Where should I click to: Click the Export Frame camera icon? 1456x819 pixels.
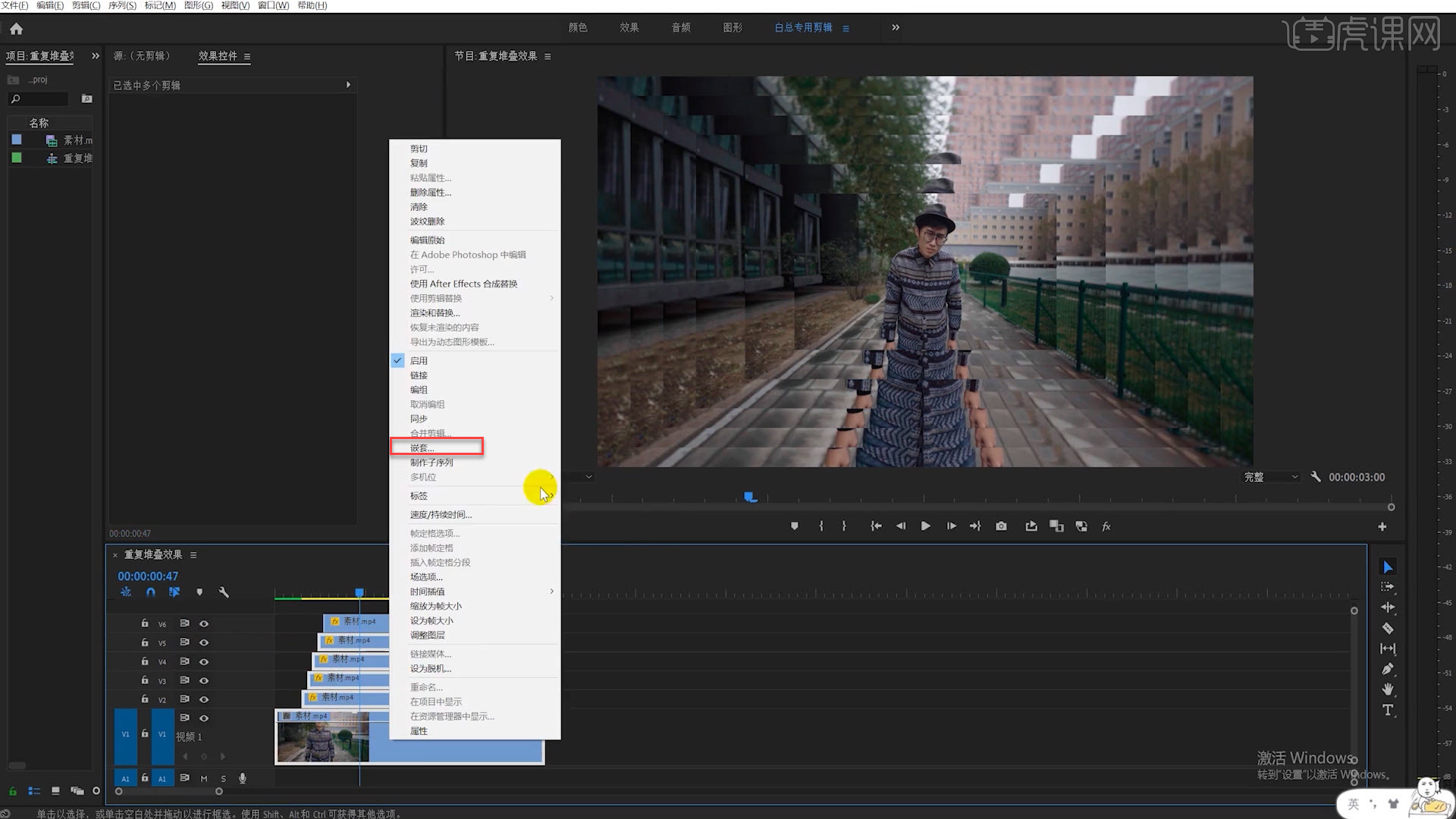pyautogui.click(x=1001, y=526)
